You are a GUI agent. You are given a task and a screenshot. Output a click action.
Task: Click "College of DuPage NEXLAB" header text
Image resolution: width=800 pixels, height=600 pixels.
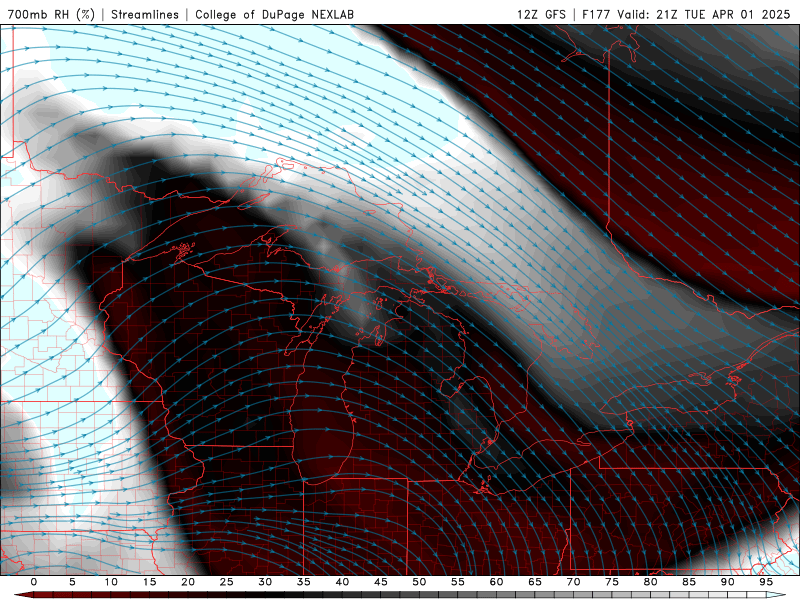274,14
